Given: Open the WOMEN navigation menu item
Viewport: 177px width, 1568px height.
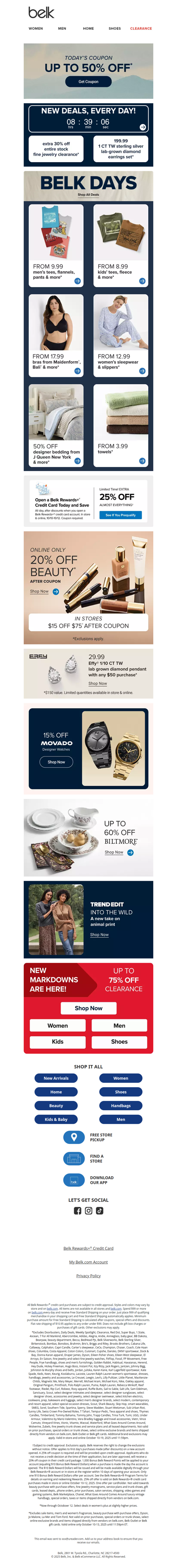Looking at the screenshot, I should [36, 29].
